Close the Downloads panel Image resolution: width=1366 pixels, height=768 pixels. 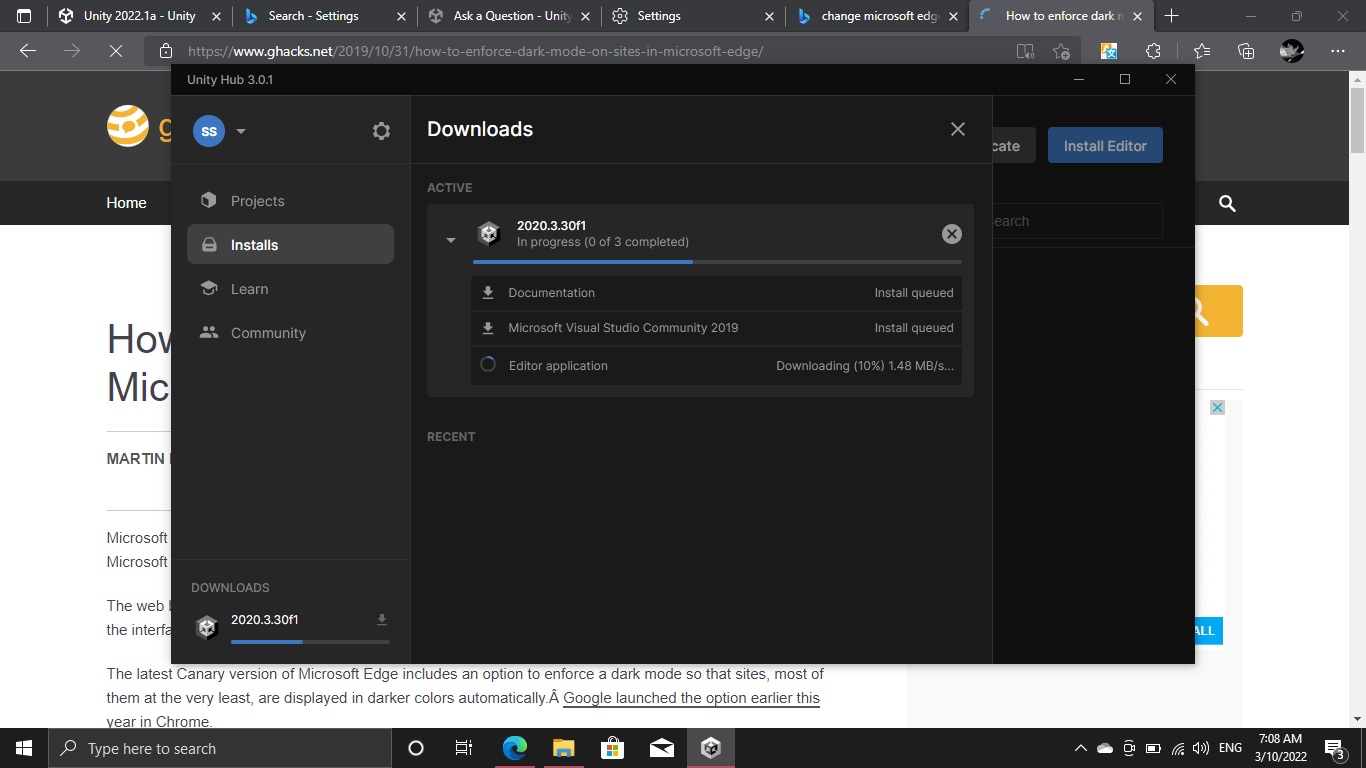958,129
